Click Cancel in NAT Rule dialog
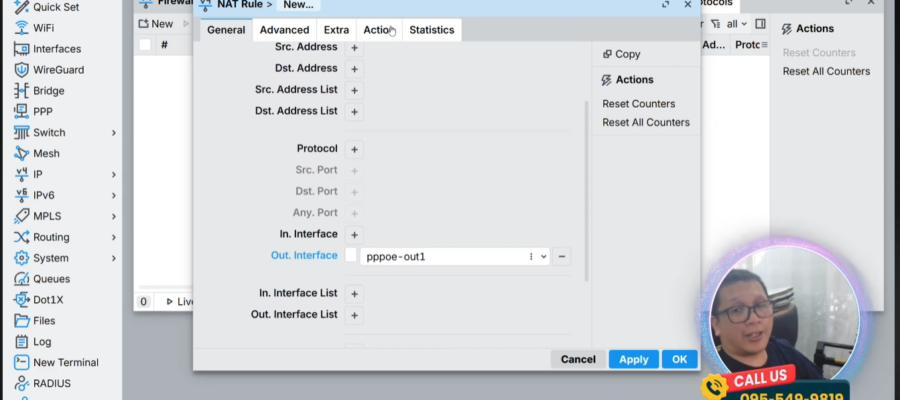Screen dimensions: 900x400 coord(578,359)
